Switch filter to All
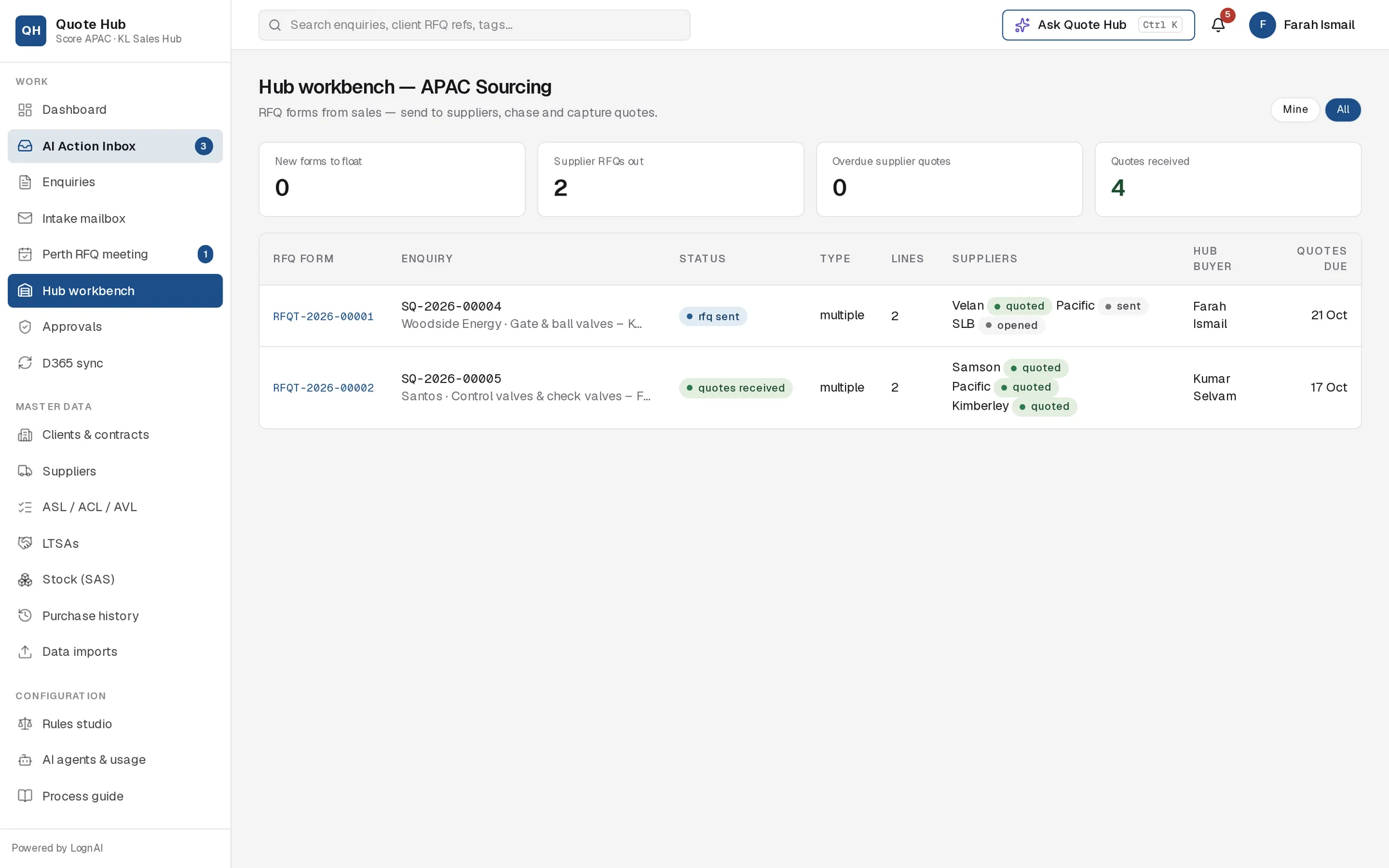1389x868 pixels. [1343, 109]
